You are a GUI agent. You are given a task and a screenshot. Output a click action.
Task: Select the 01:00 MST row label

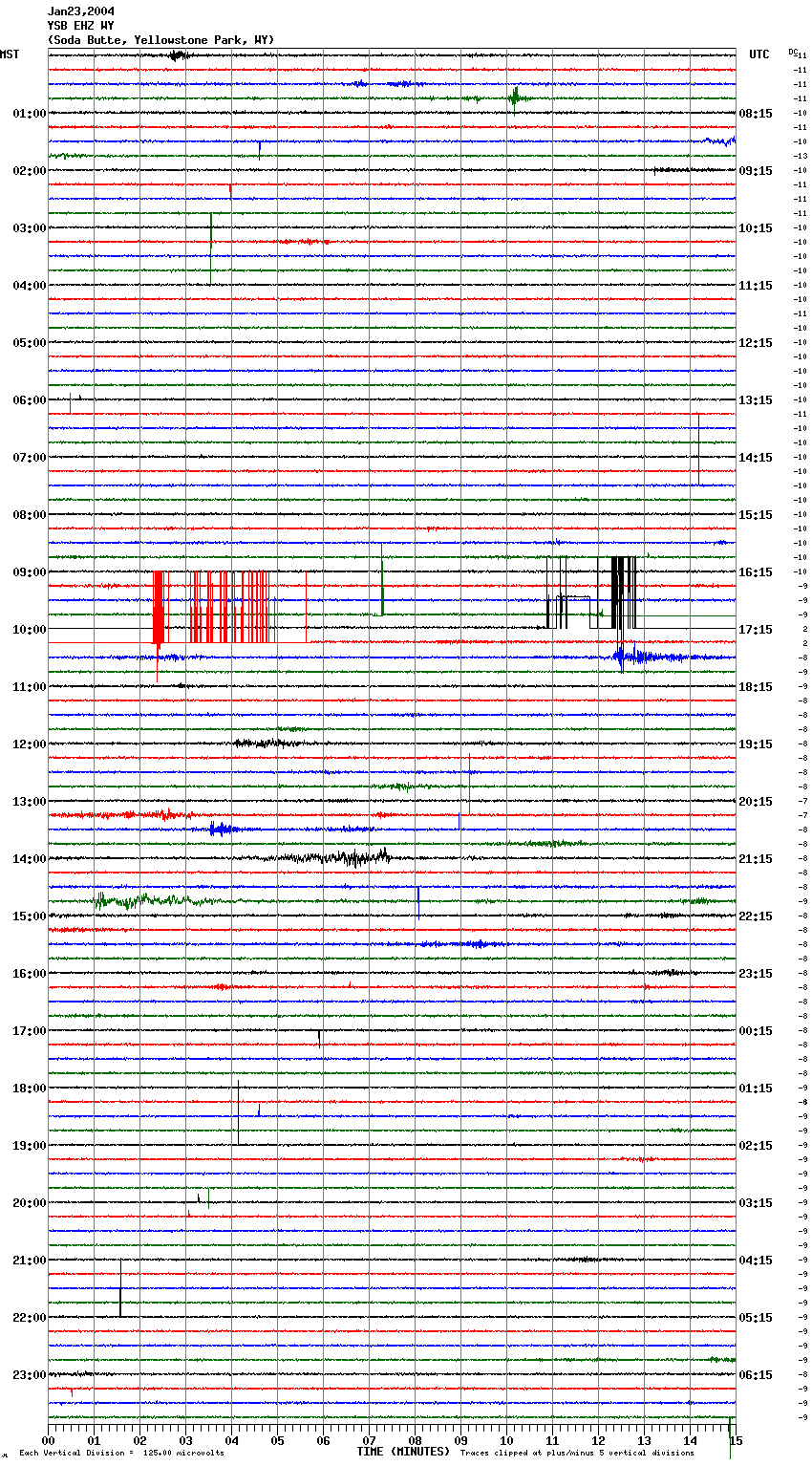click(29, 114)
